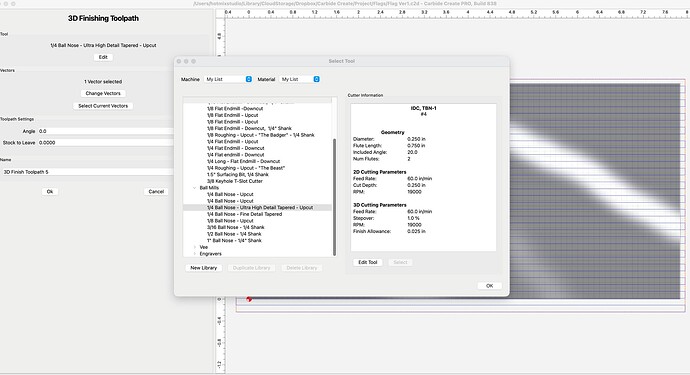Click the toolpath Name field

(88, 172)
